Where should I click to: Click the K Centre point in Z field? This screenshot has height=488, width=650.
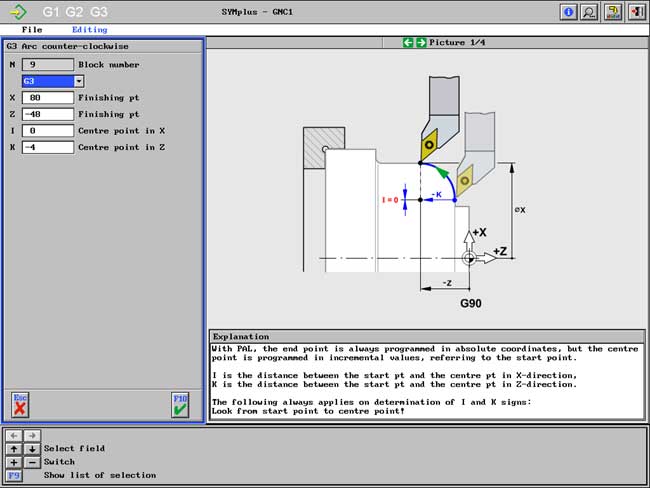[x=47, y=147]
